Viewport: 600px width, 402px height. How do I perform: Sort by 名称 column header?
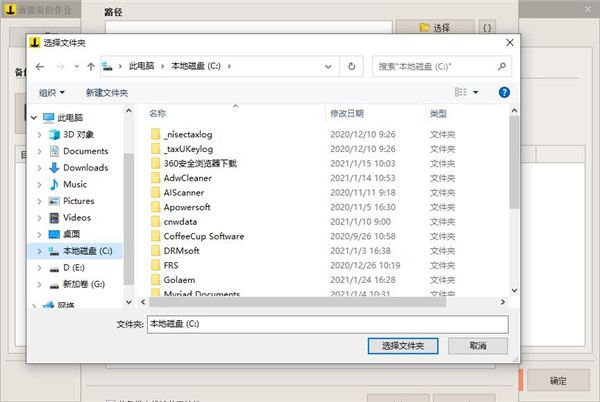(158, 113)
